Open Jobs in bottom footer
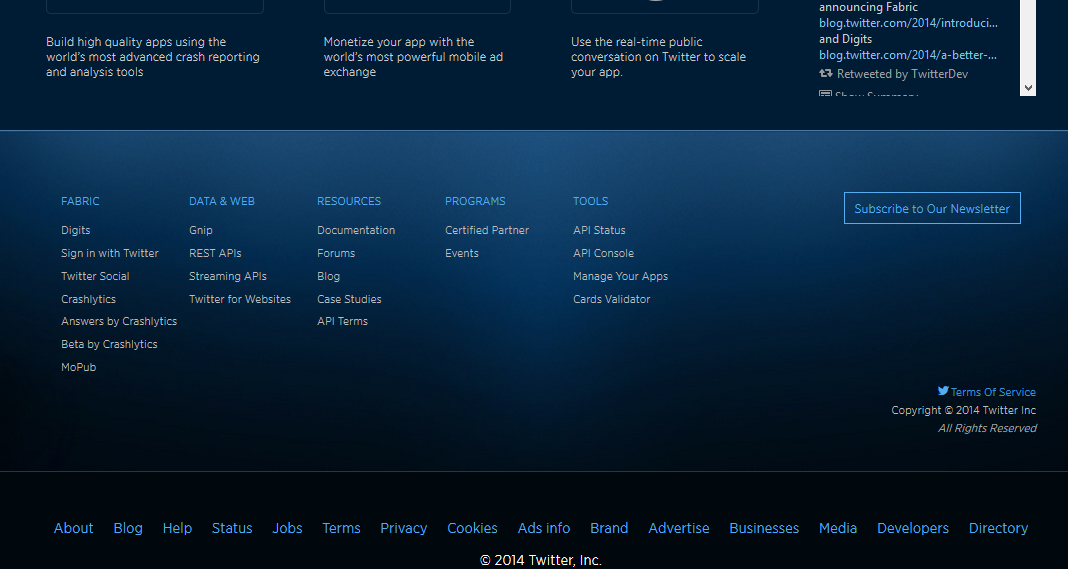 [x=287, y=528]
